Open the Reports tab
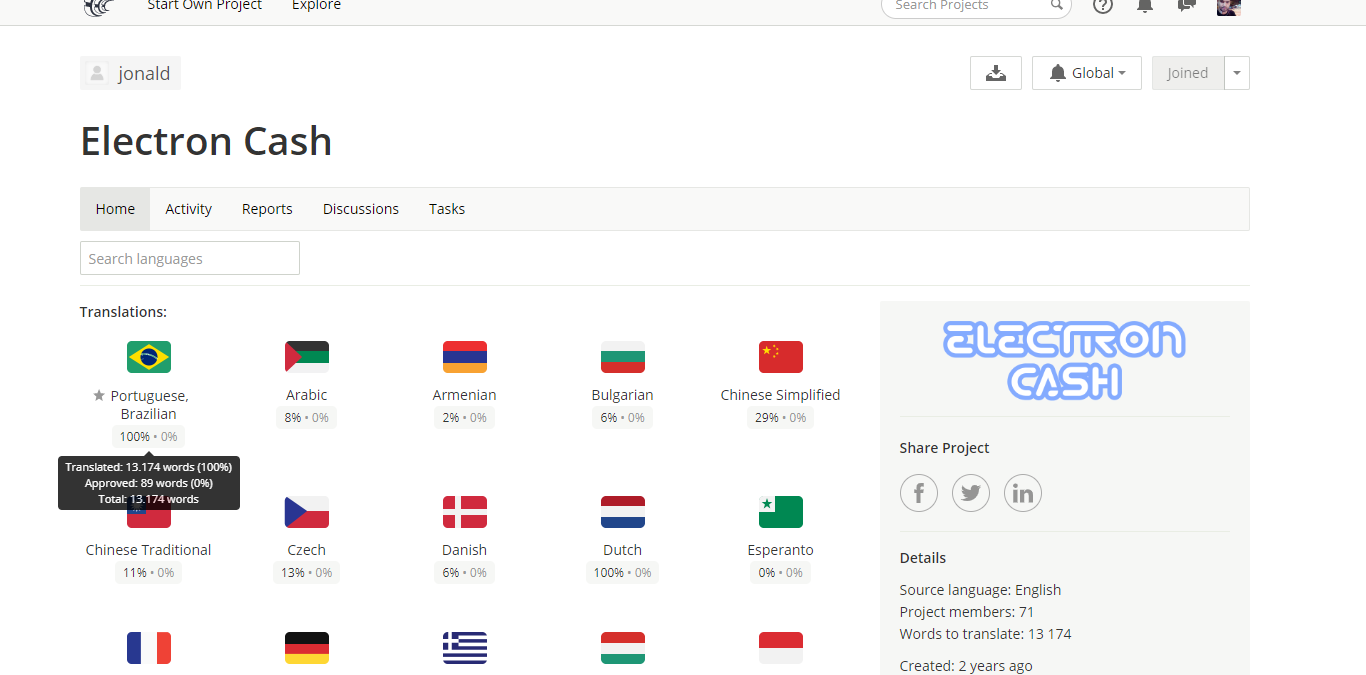 click(x=267, y=209)
